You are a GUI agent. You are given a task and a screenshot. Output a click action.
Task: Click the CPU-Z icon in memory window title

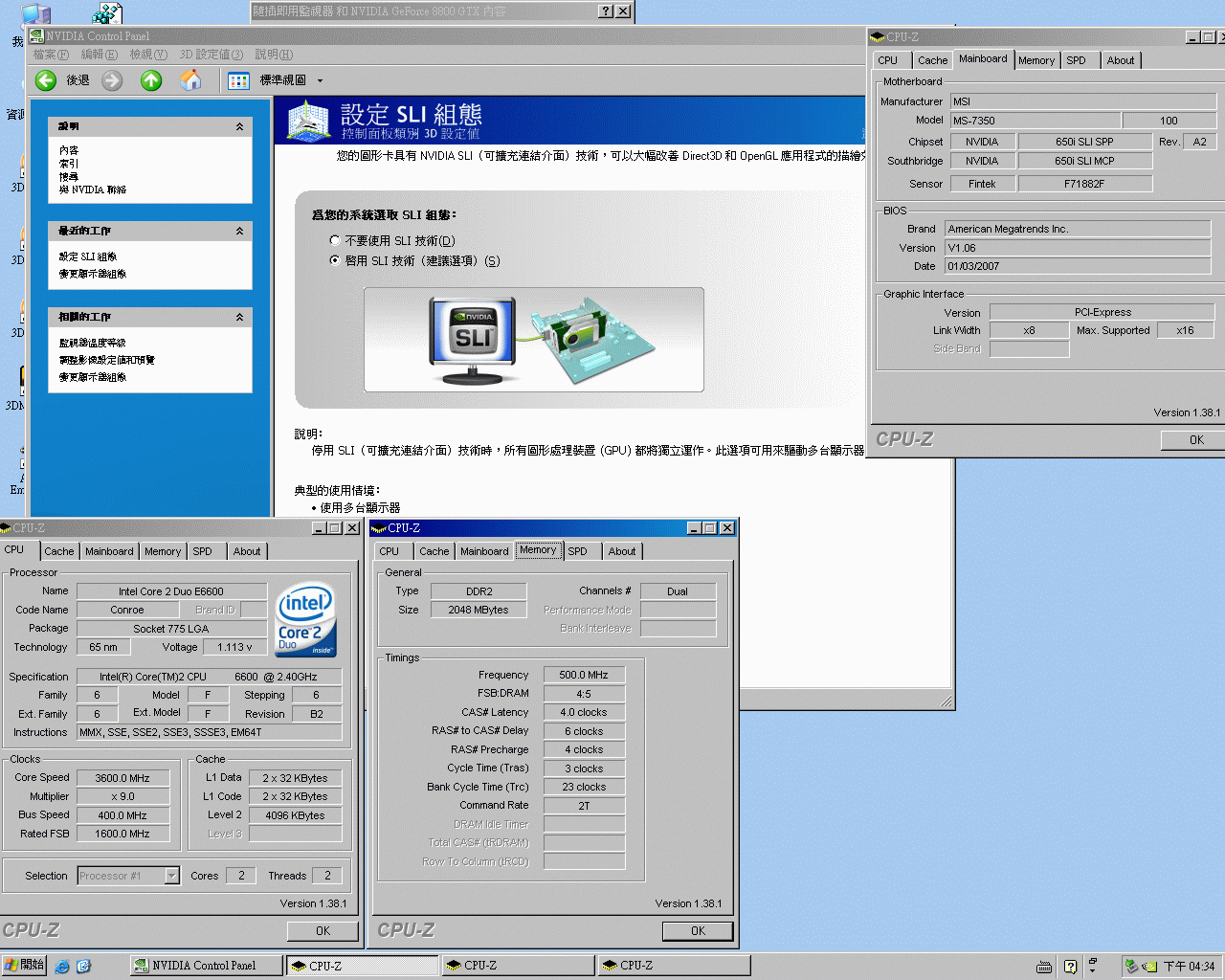click(379, 528)
